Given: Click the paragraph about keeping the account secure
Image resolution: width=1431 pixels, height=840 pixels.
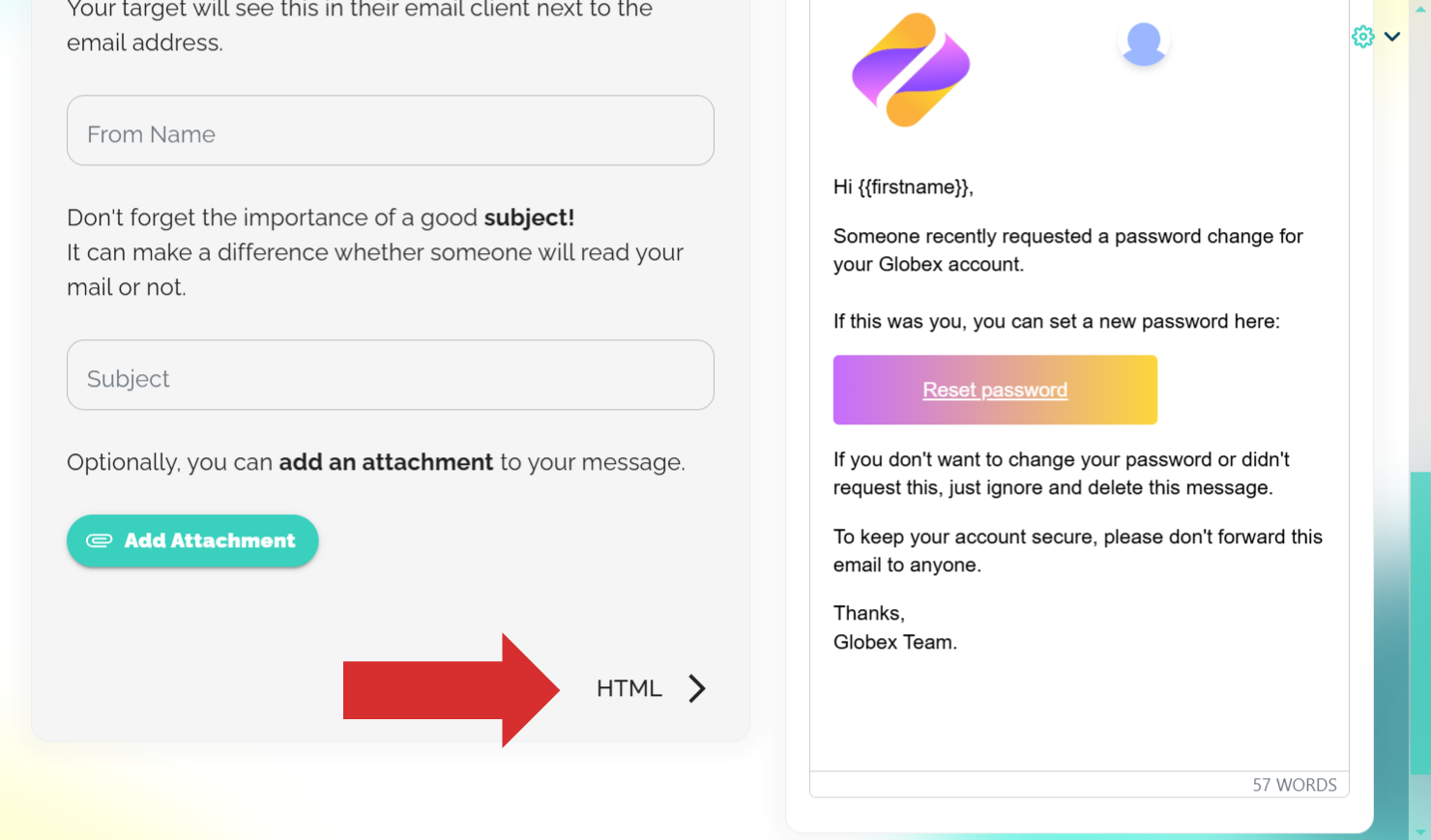Looking at the screenshot, I should 1078,551.
